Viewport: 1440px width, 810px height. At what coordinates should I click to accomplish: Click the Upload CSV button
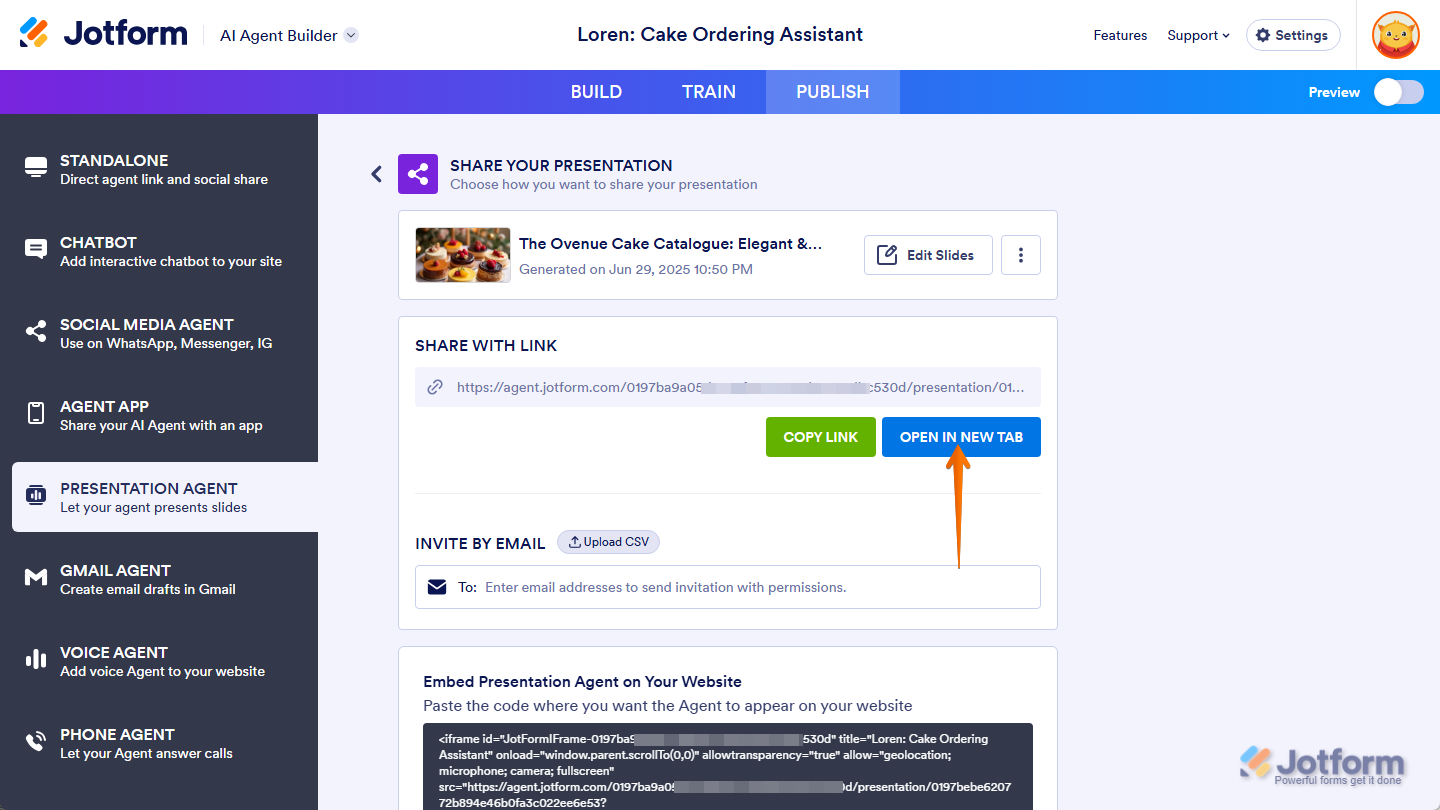(x=608, y=542)
